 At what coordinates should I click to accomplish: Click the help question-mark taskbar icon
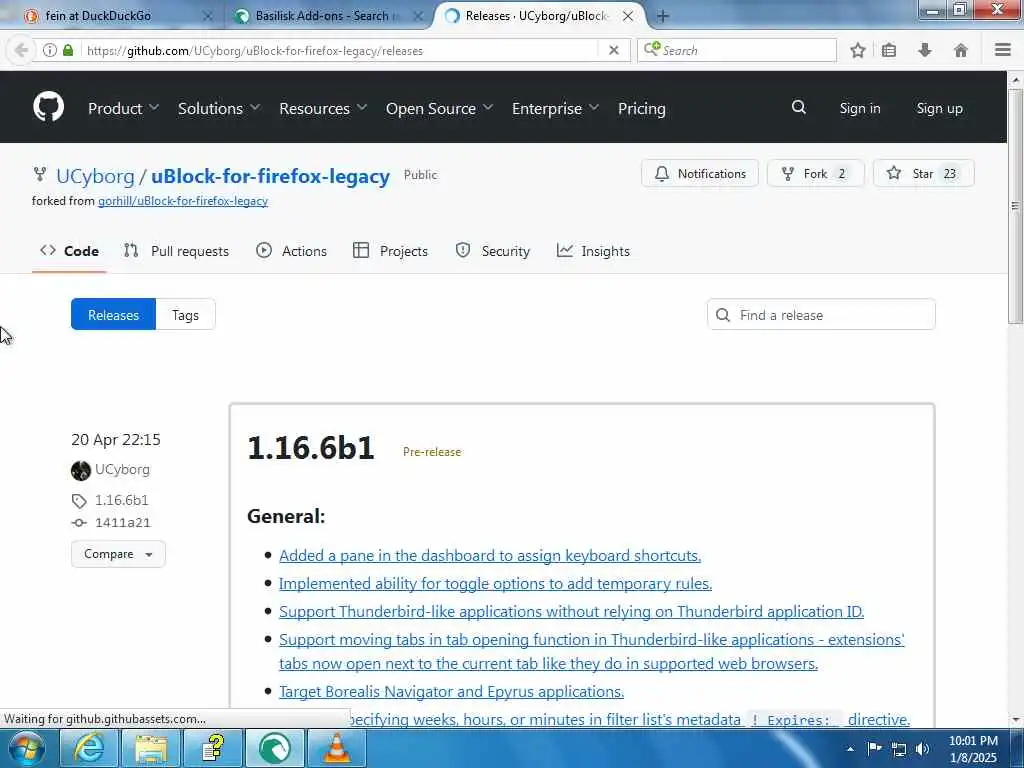tap(213, 748)
